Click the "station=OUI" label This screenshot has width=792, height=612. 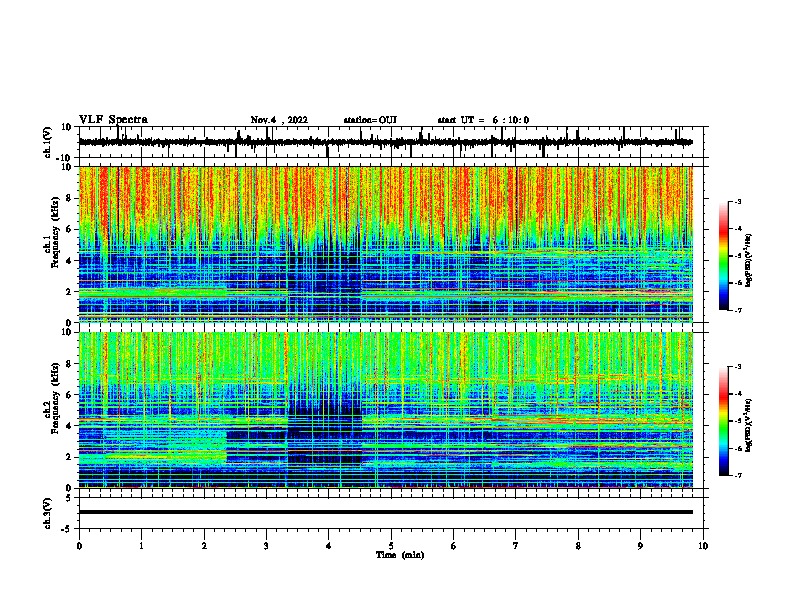click(370, 120)
